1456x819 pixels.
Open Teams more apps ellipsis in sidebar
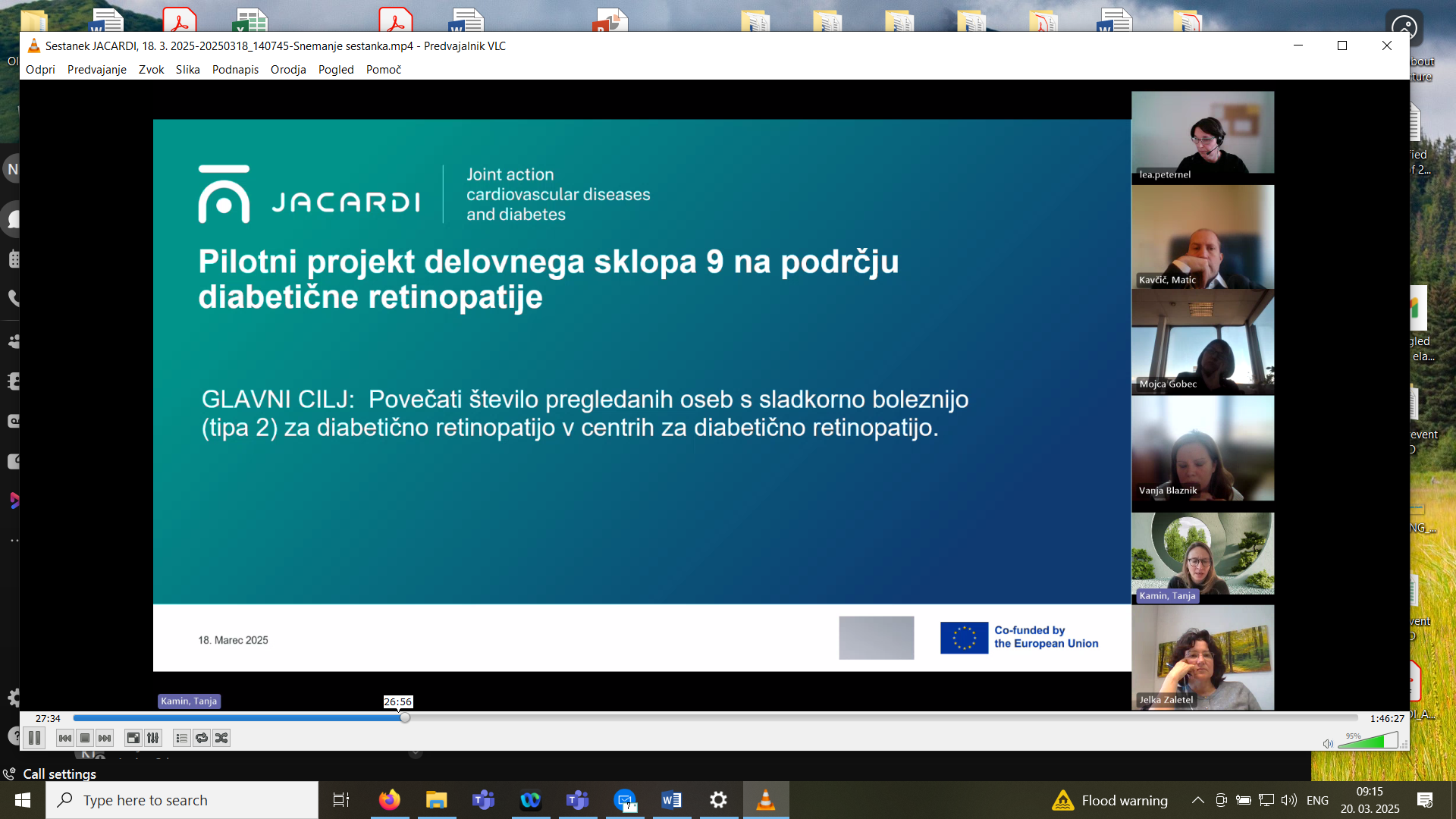(14, 541)
